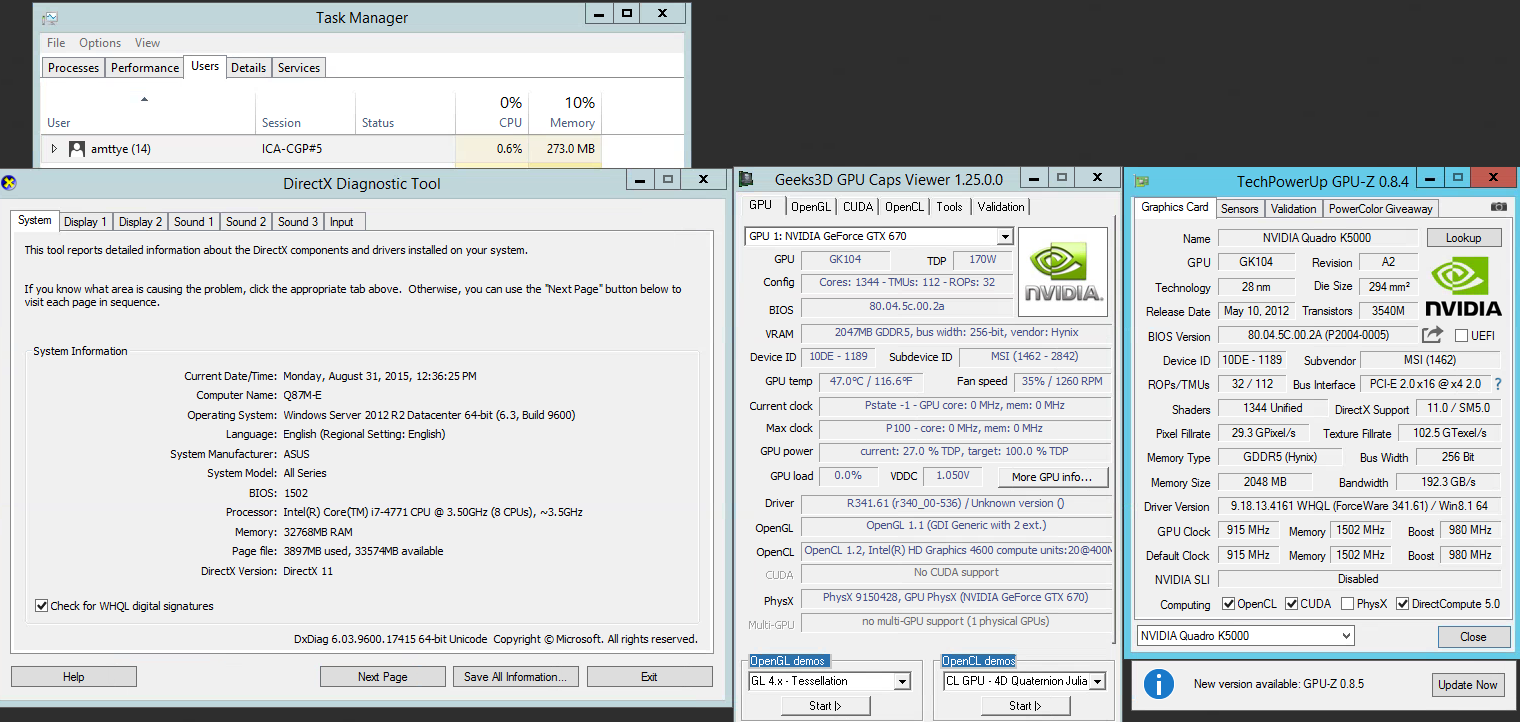Open the Sound 2 tab
The width and height of the screenshot is (1520, 722).
coord(245,222)
